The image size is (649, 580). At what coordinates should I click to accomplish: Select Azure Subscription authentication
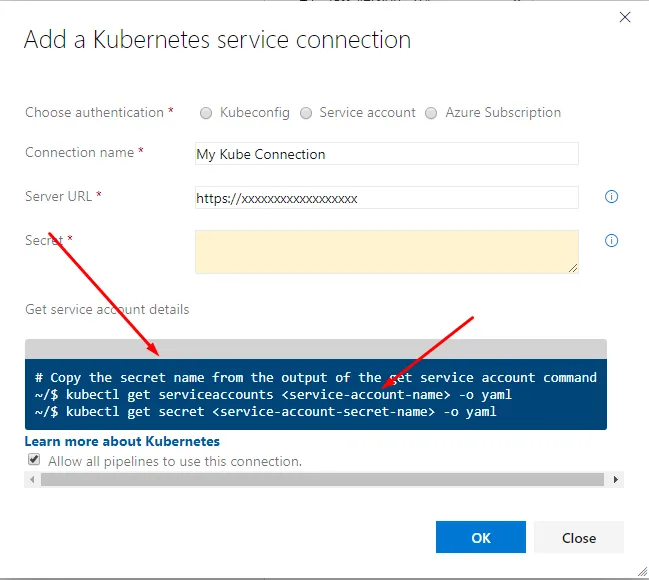pos(431,113)
